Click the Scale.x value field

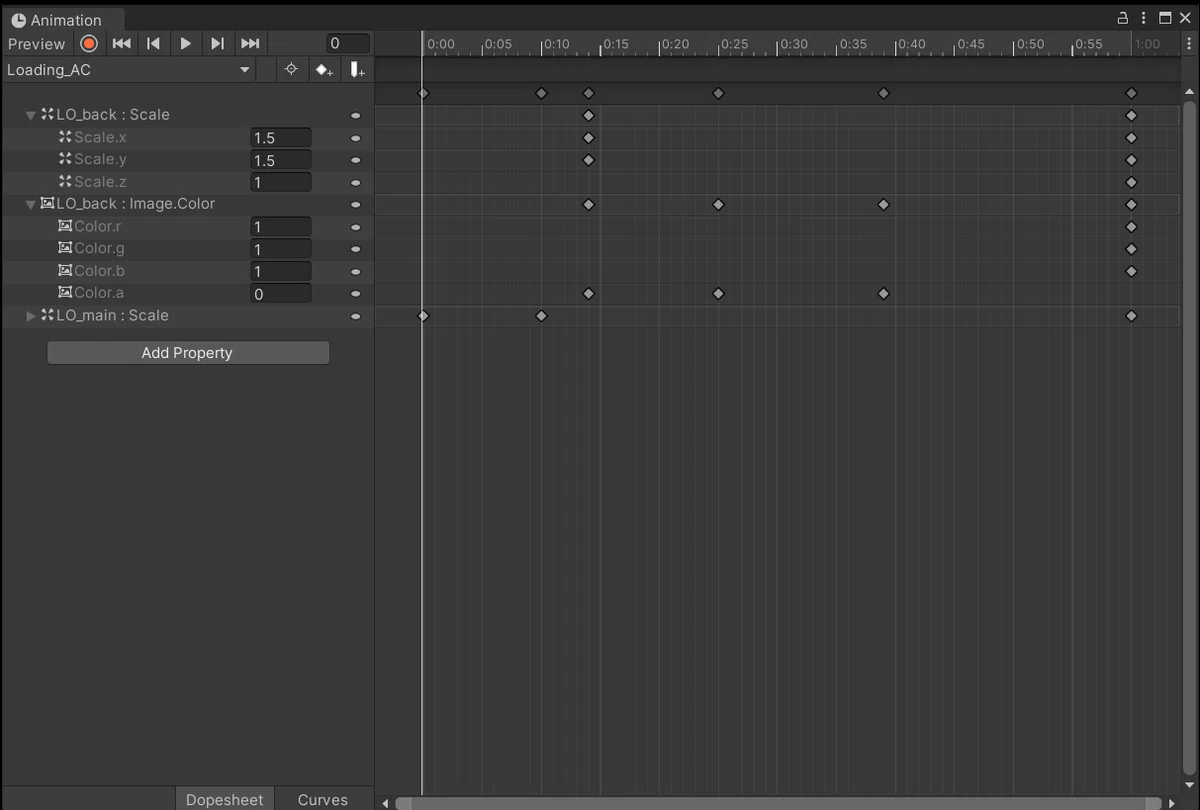tap(280, 138)
